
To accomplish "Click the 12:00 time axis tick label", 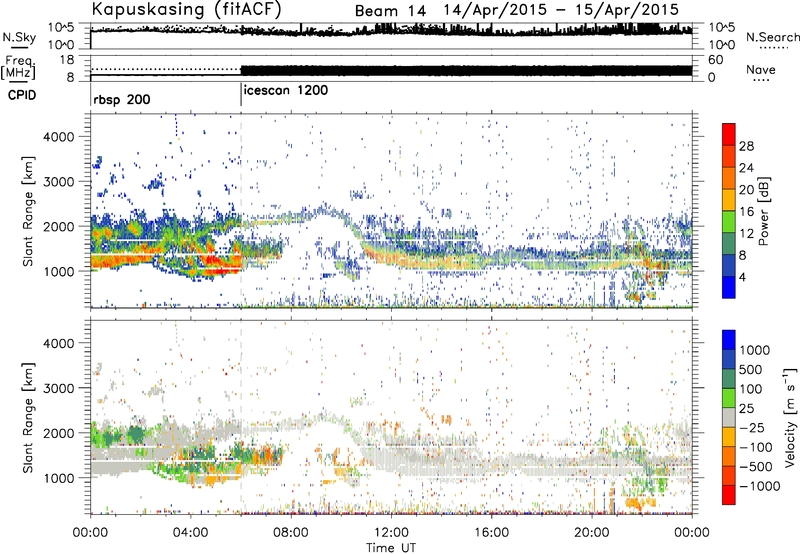I will [391, 533].
